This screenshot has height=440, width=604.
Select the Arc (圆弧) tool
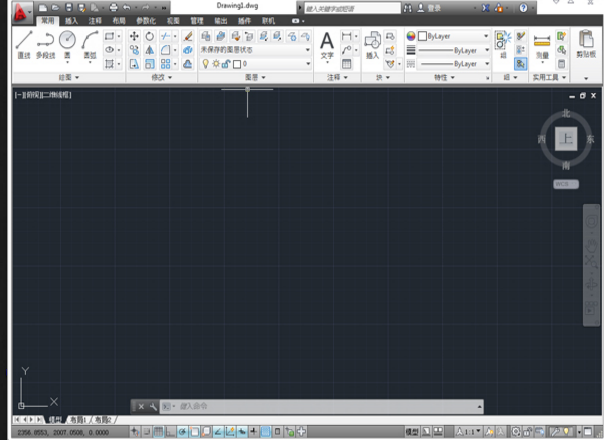point(90,44)
